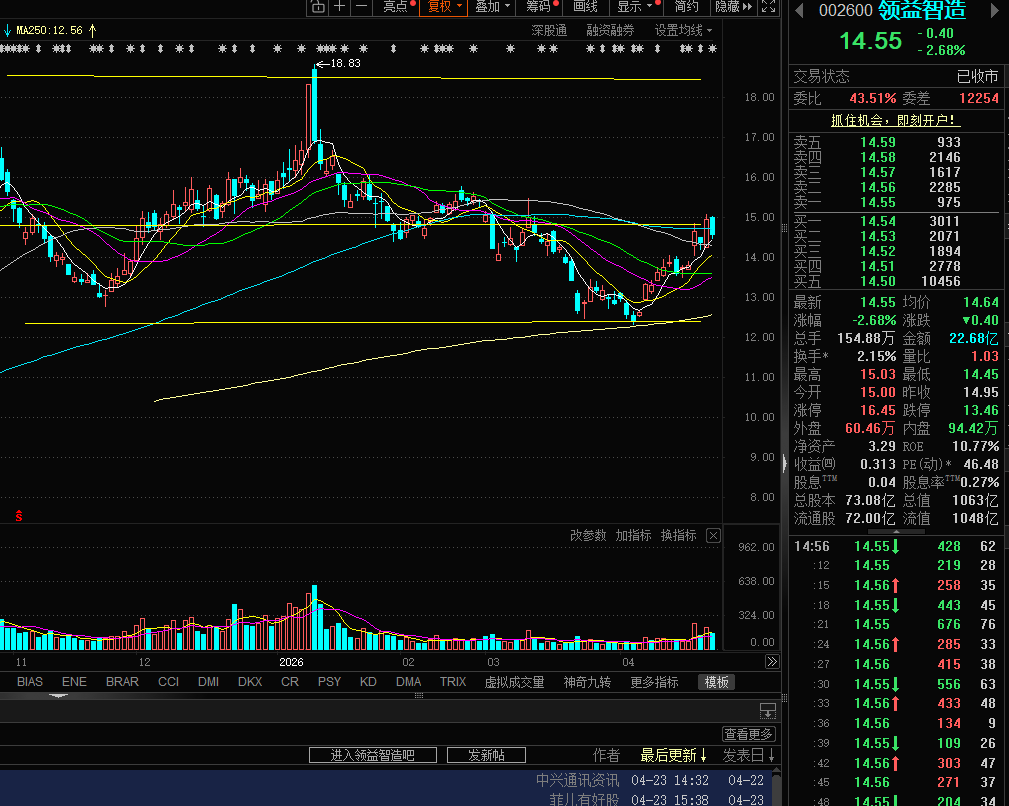Toggle 隐藏 to hide side panel

coord(734,6)
